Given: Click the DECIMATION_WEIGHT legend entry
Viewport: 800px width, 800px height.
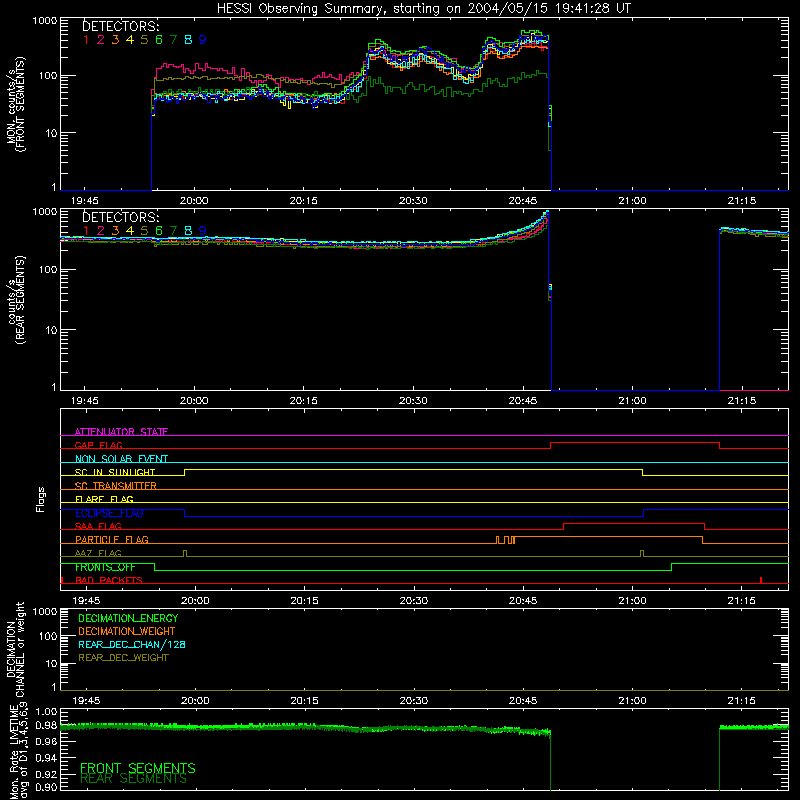Looking at the screenshot, I should (x=127, y=632).
